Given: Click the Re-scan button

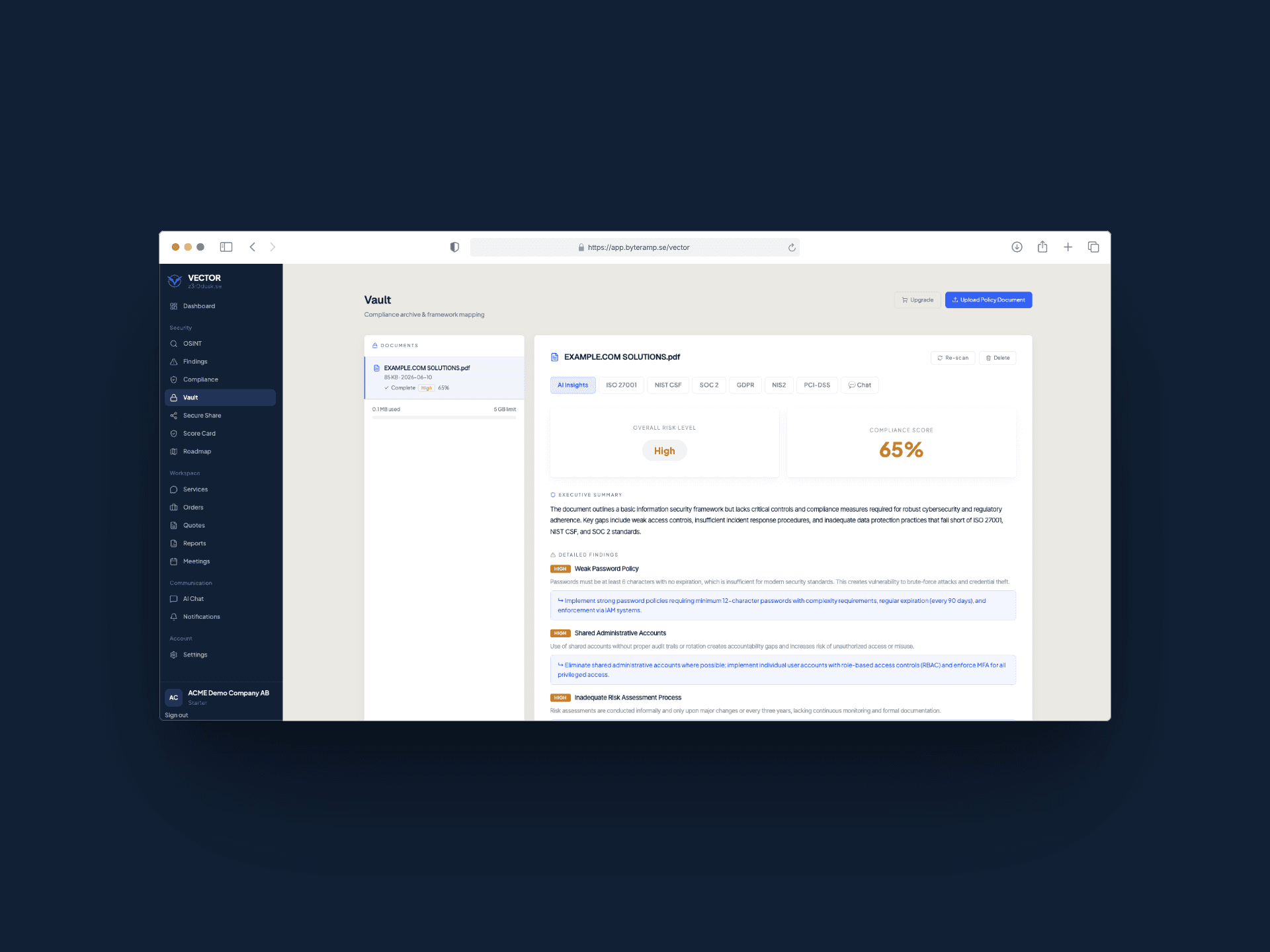Looking at the screenshot, I should [952, 358].
